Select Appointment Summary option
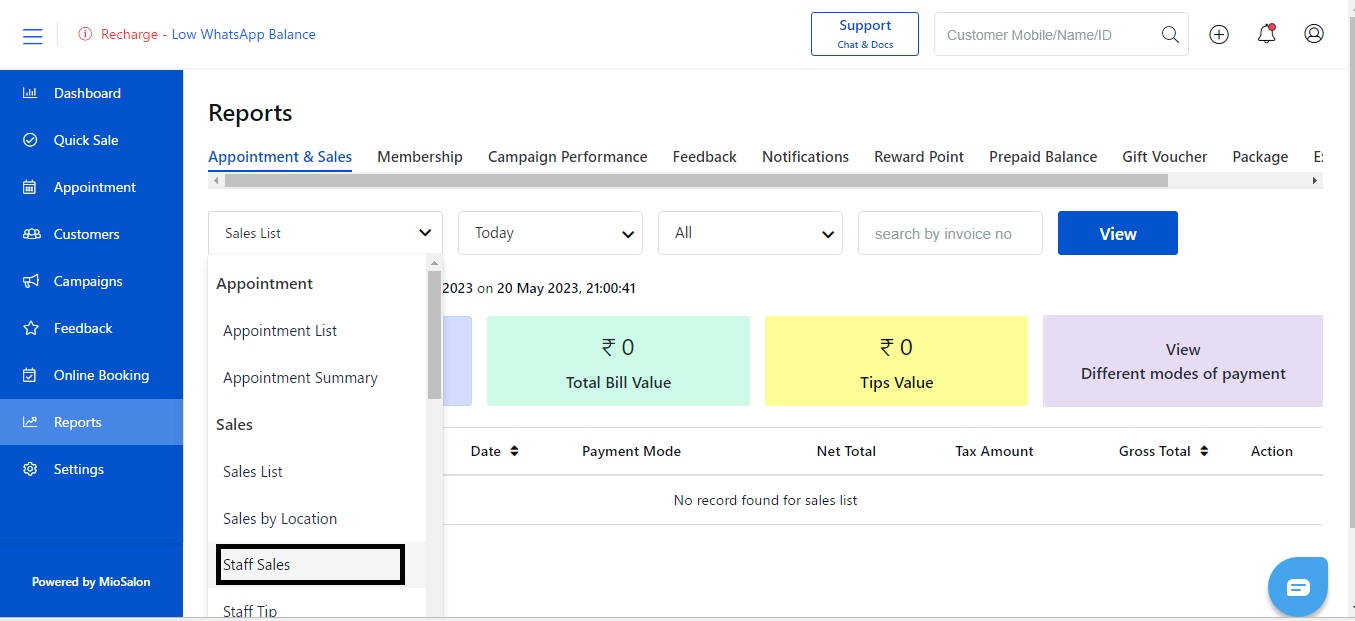This screenshot has width=1355, height=621. (x=317, y=378)
